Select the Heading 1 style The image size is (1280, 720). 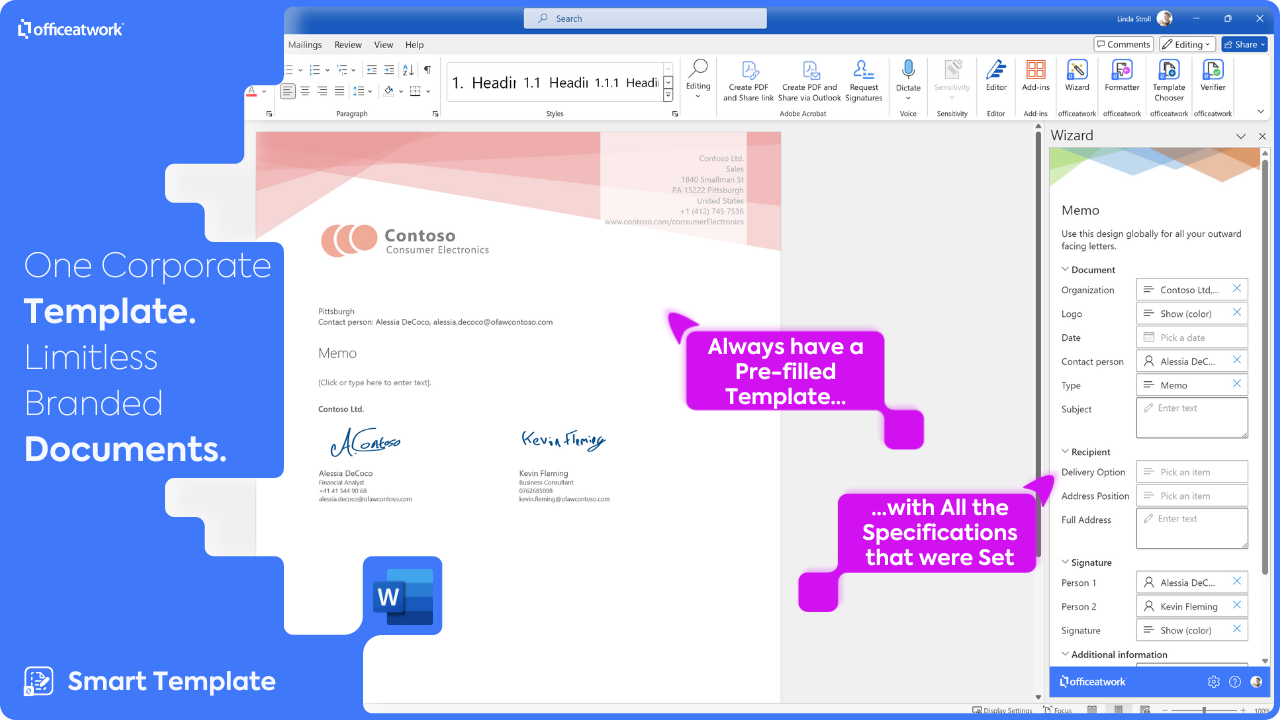(x=484, y=83)
